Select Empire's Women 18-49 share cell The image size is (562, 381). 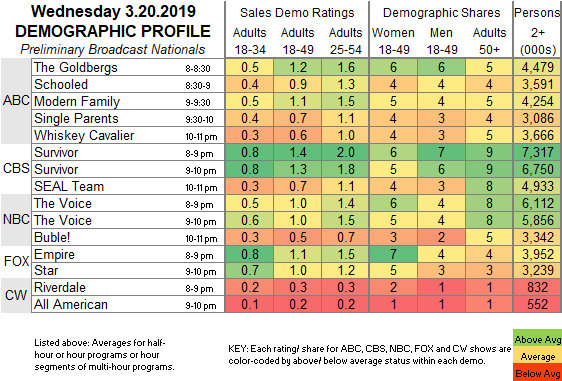[x=393, y=254]
